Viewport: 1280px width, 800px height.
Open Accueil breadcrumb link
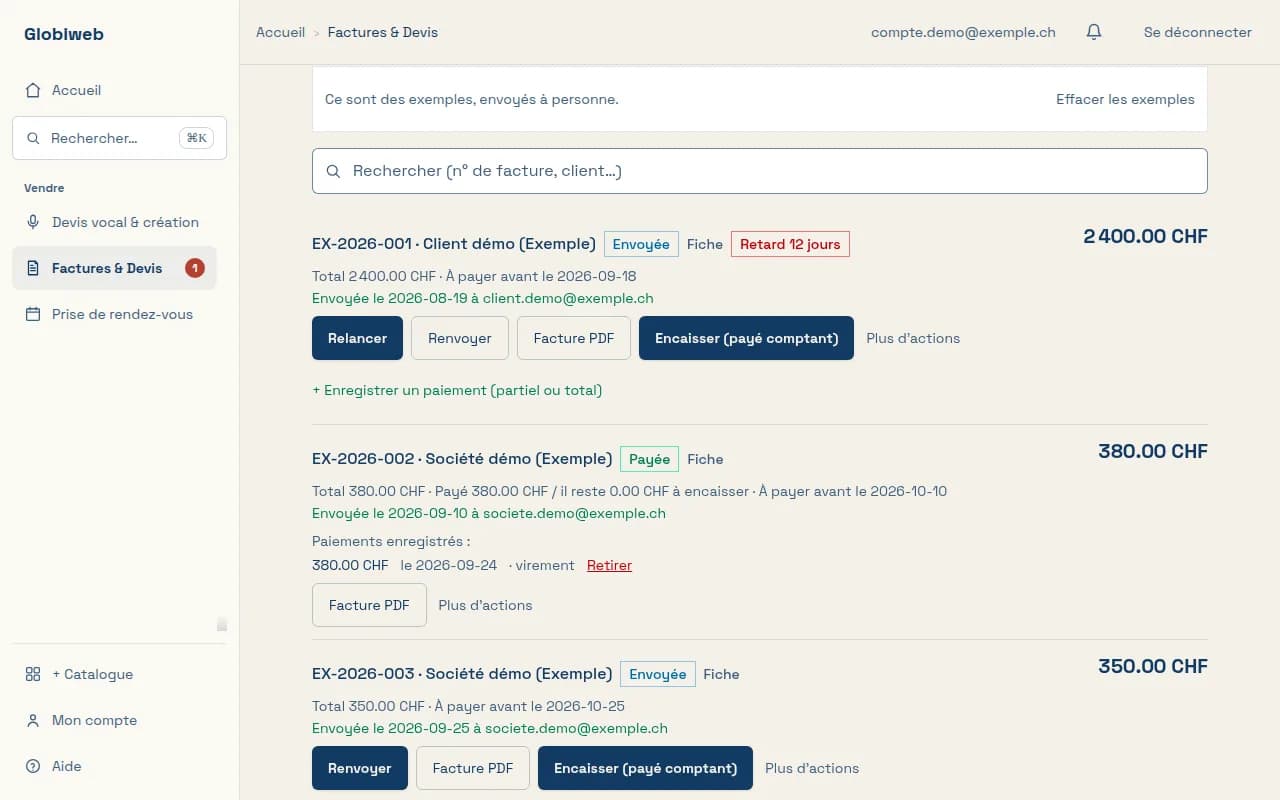click(280, 32)
